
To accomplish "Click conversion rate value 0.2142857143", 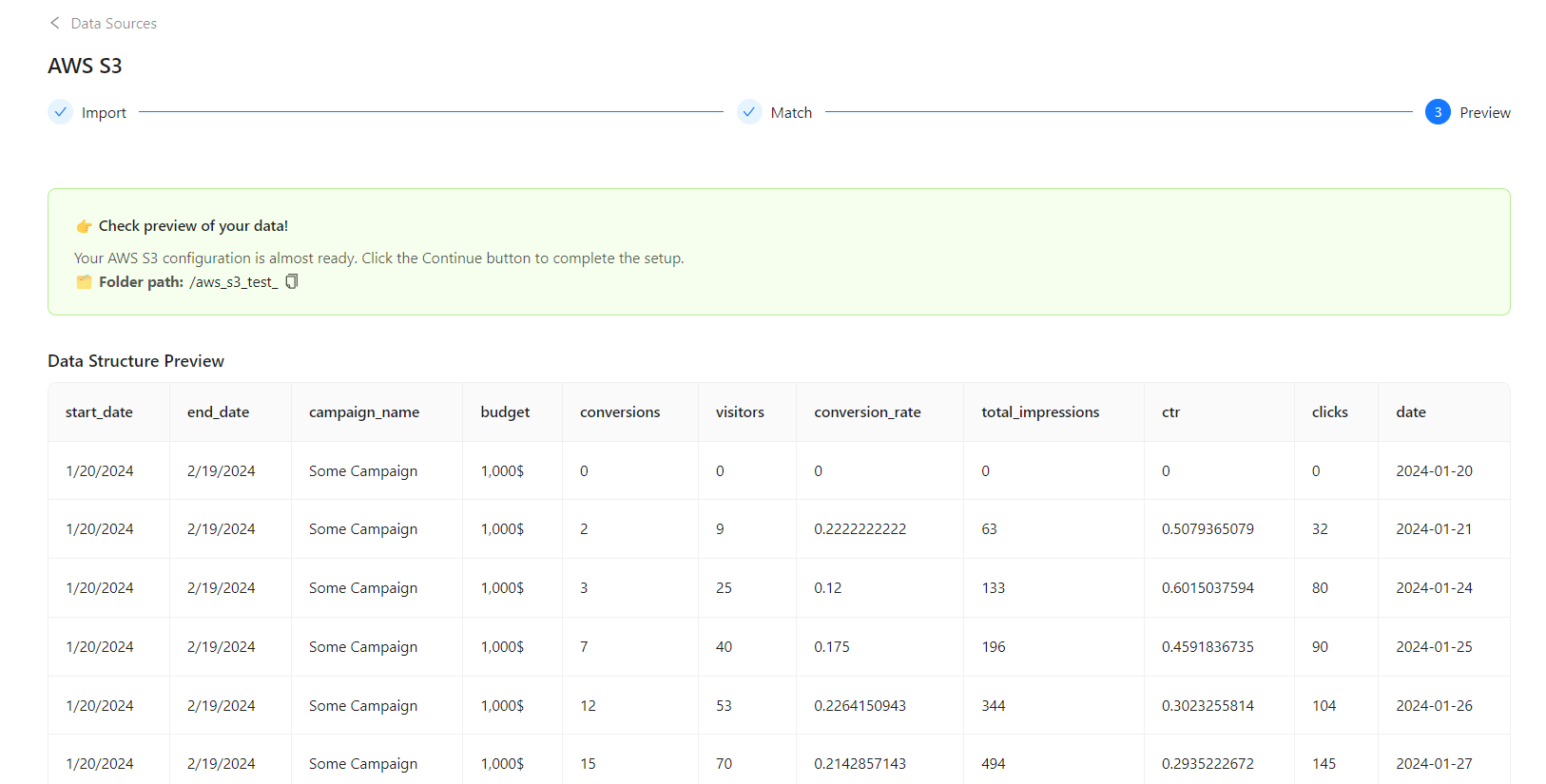I will pyautogui.click(x=860, y=764).
